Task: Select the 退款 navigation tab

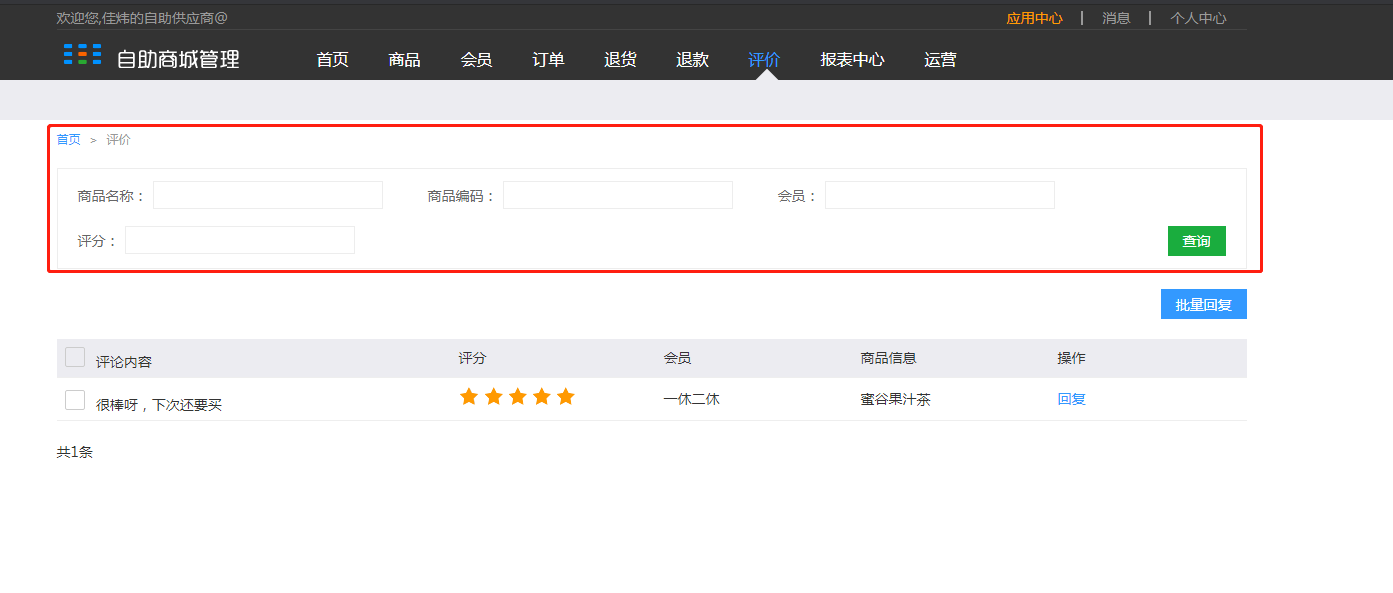Action: [692, 59]
